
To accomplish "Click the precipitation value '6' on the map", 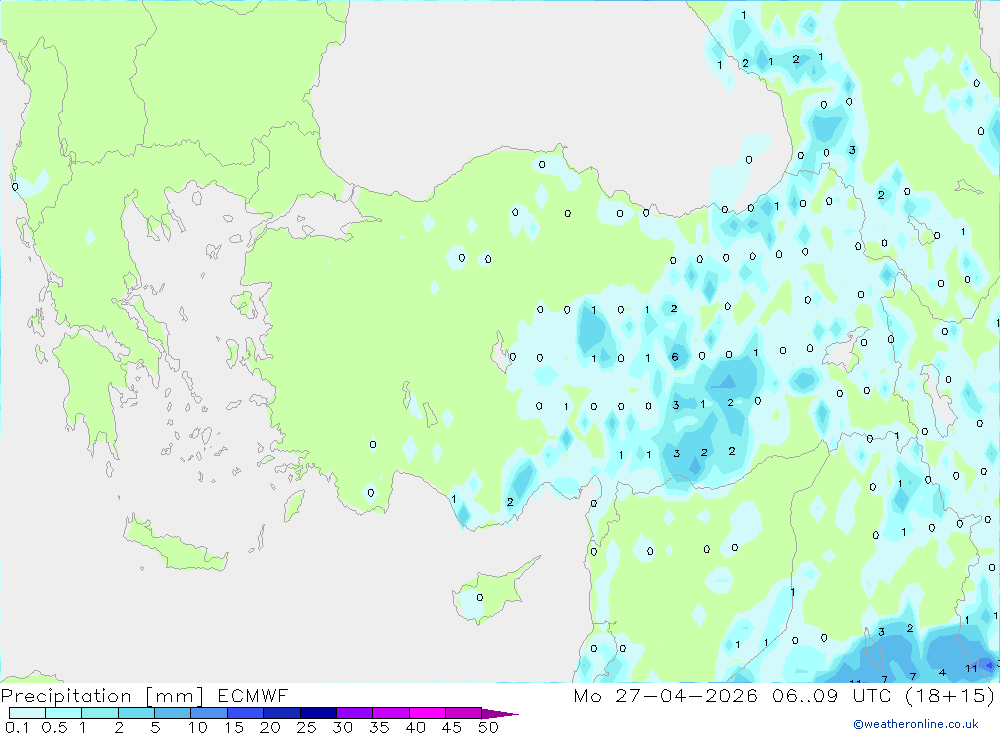I will tap(675, 357).
